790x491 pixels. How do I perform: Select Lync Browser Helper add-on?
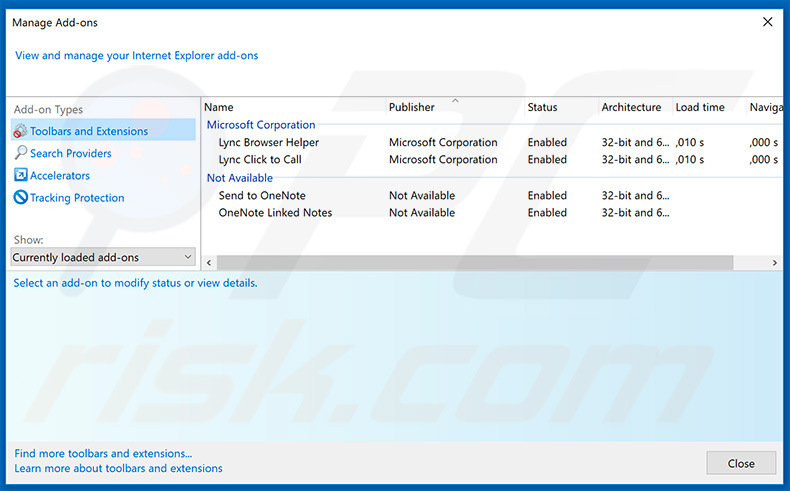(x=268, y=143)
